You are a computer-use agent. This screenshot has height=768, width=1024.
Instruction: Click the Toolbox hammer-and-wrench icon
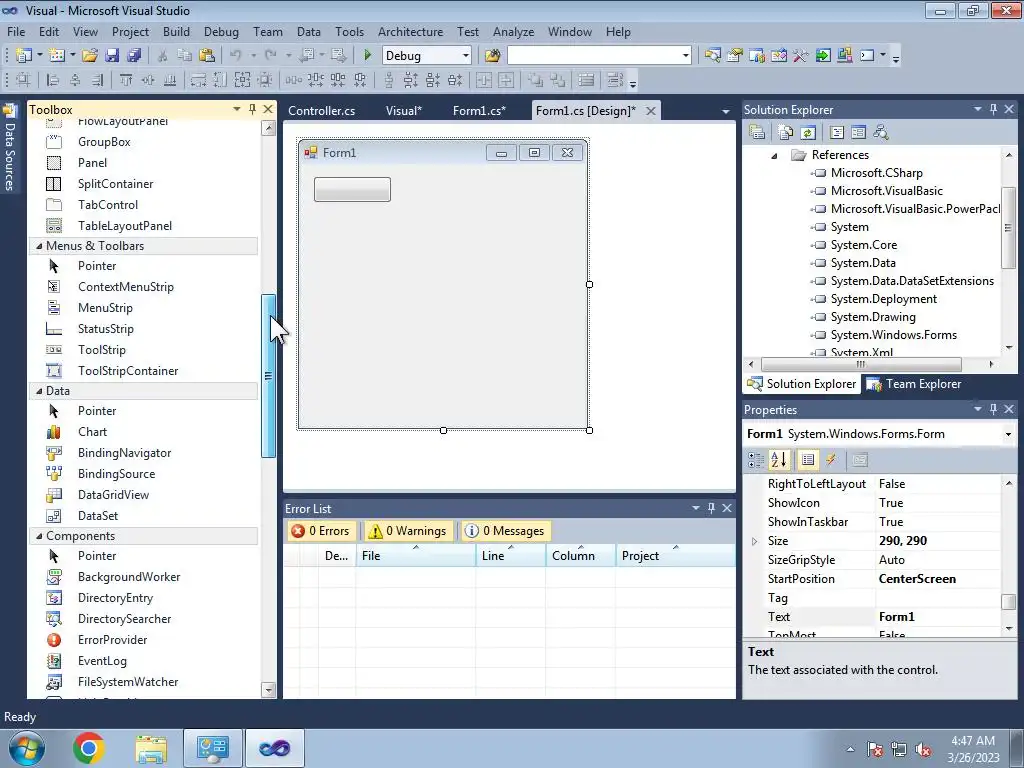coord(801,56)
